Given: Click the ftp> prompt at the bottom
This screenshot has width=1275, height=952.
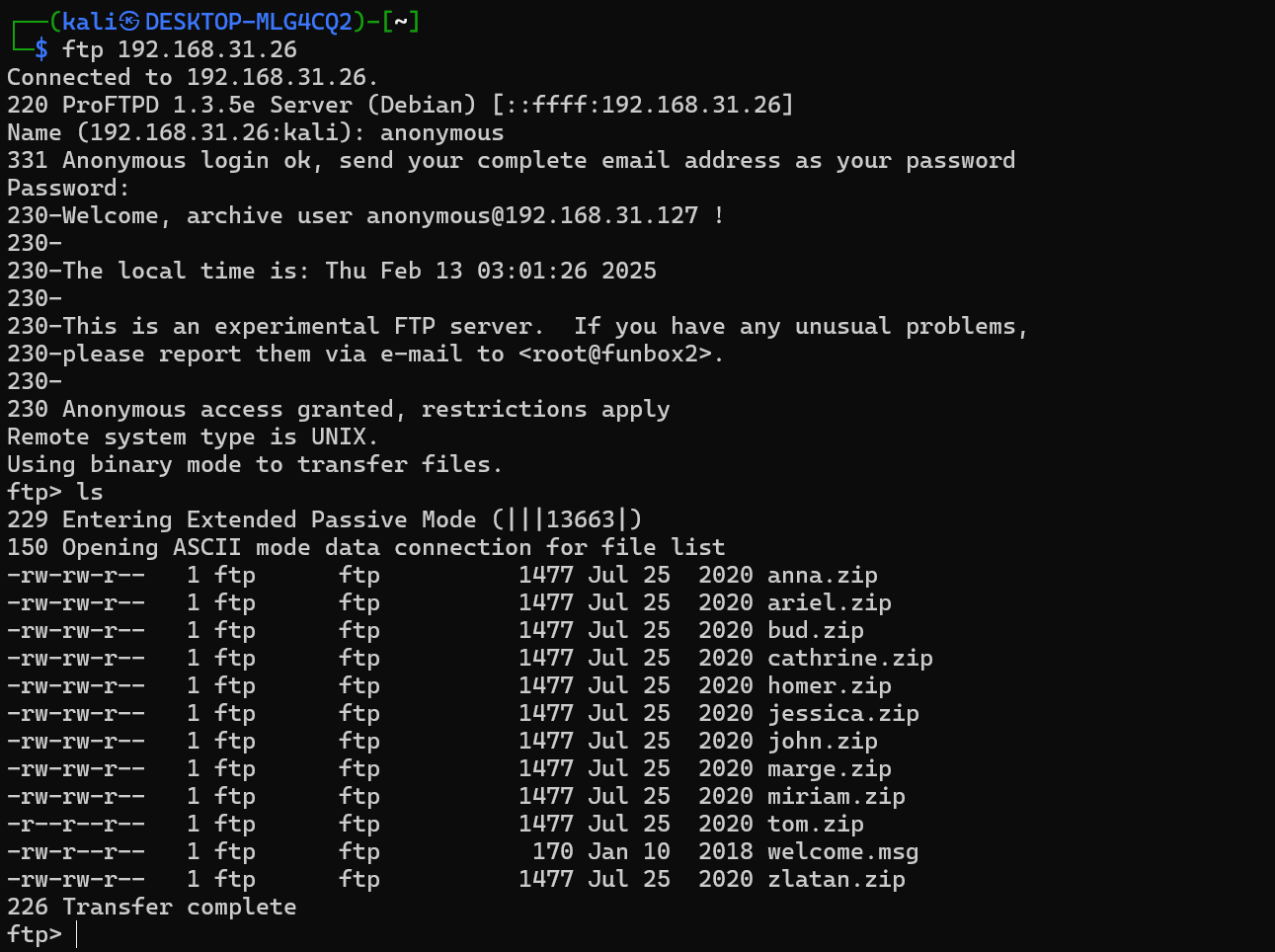Looking at the screenshot, I should [35, 934].
